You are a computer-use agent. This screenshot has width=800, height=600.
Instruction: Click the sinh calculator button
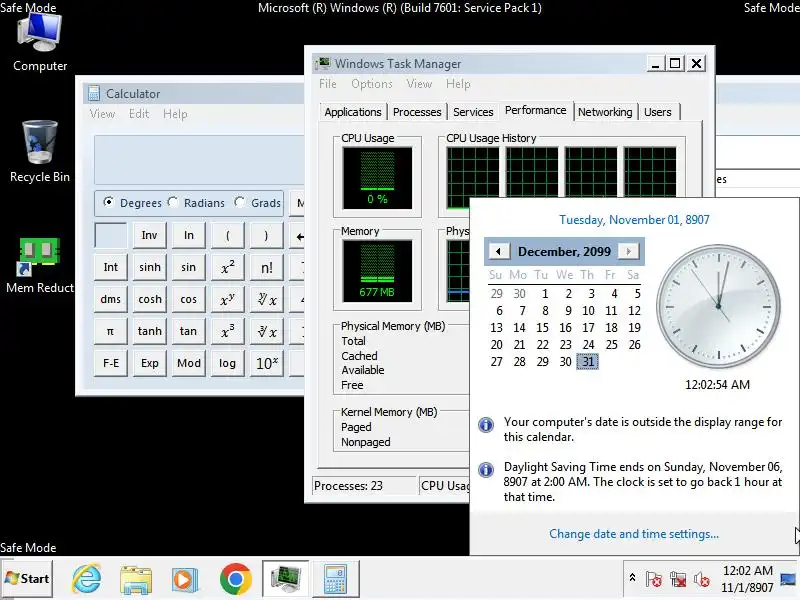pos(149,267)
